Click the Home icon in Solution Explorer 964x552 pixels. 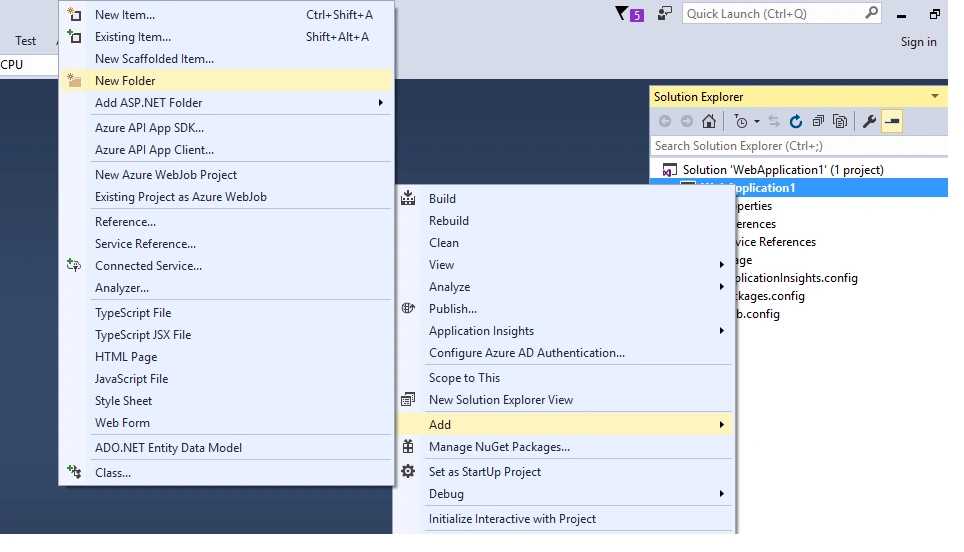[x=709, y=122]
